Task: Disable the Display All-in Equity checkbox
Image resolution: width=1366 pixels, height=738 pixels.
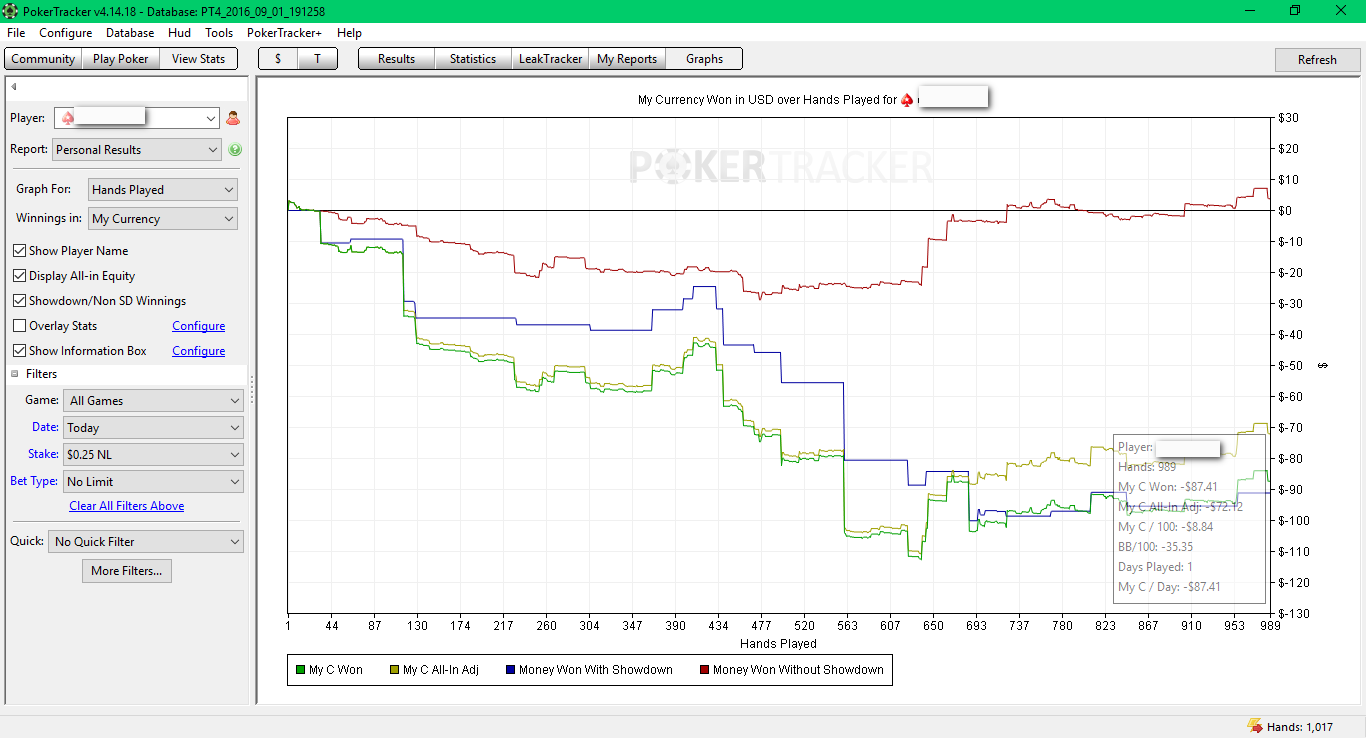Action: 20,276
